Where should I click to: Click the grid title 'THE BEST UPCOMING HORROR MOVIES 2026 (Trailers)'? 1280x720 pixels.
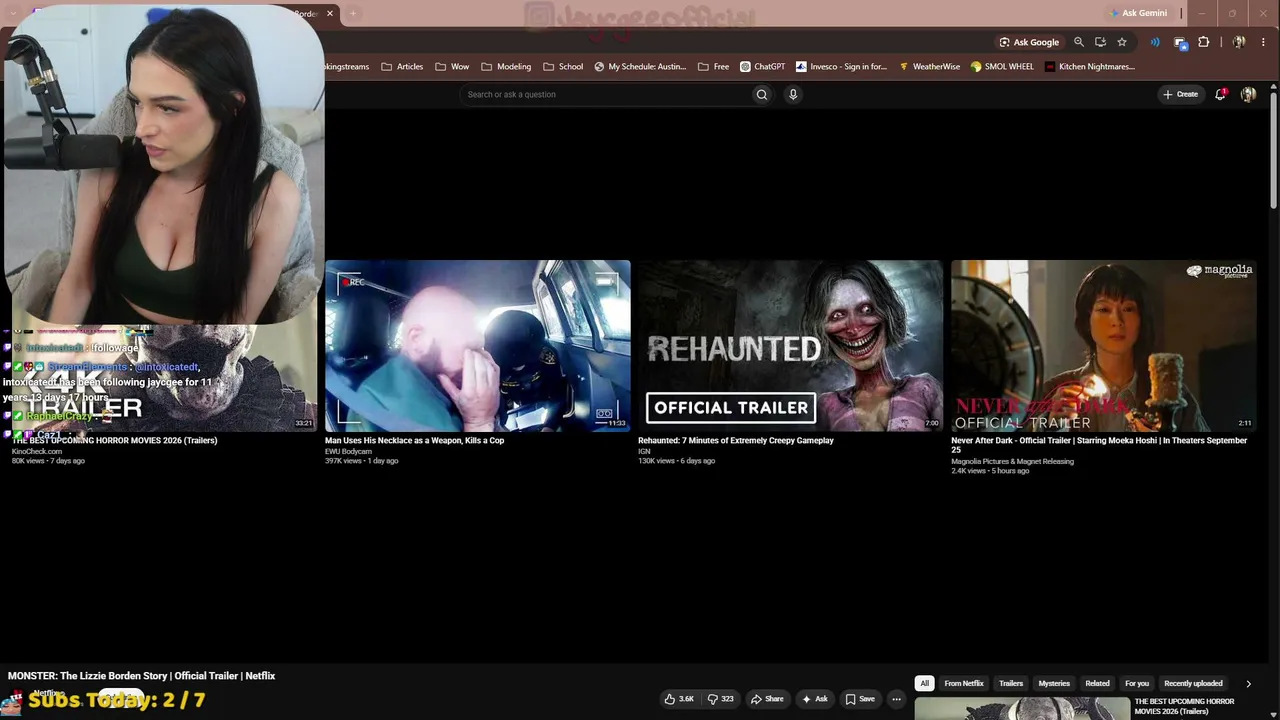(x=115, y=440)
